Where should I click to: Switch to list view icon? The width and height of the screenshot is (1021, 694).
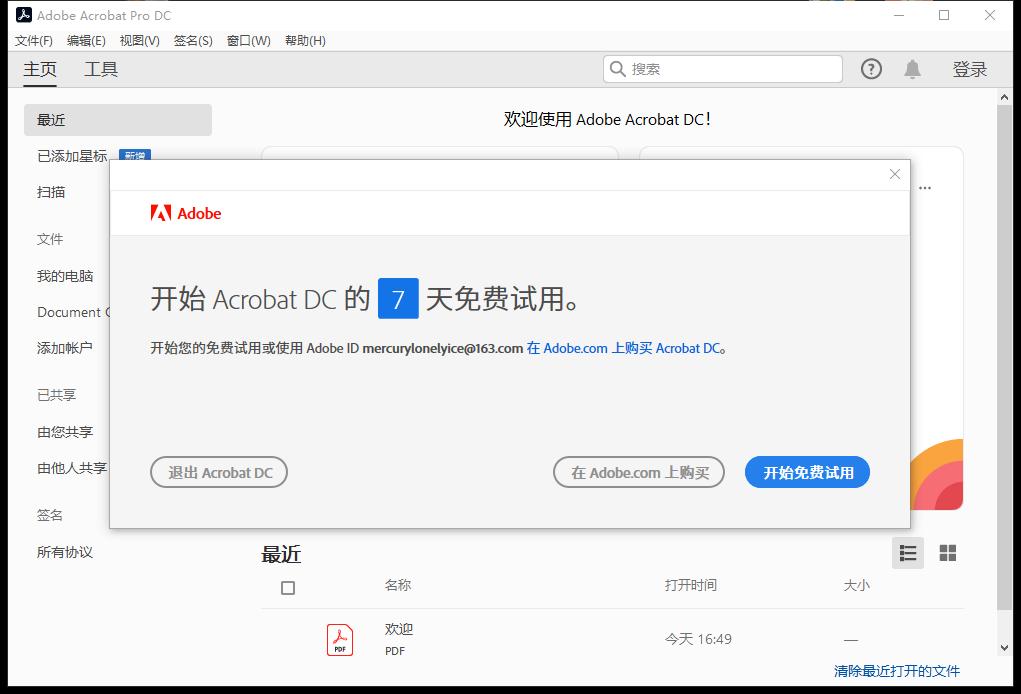coord(908,553)
